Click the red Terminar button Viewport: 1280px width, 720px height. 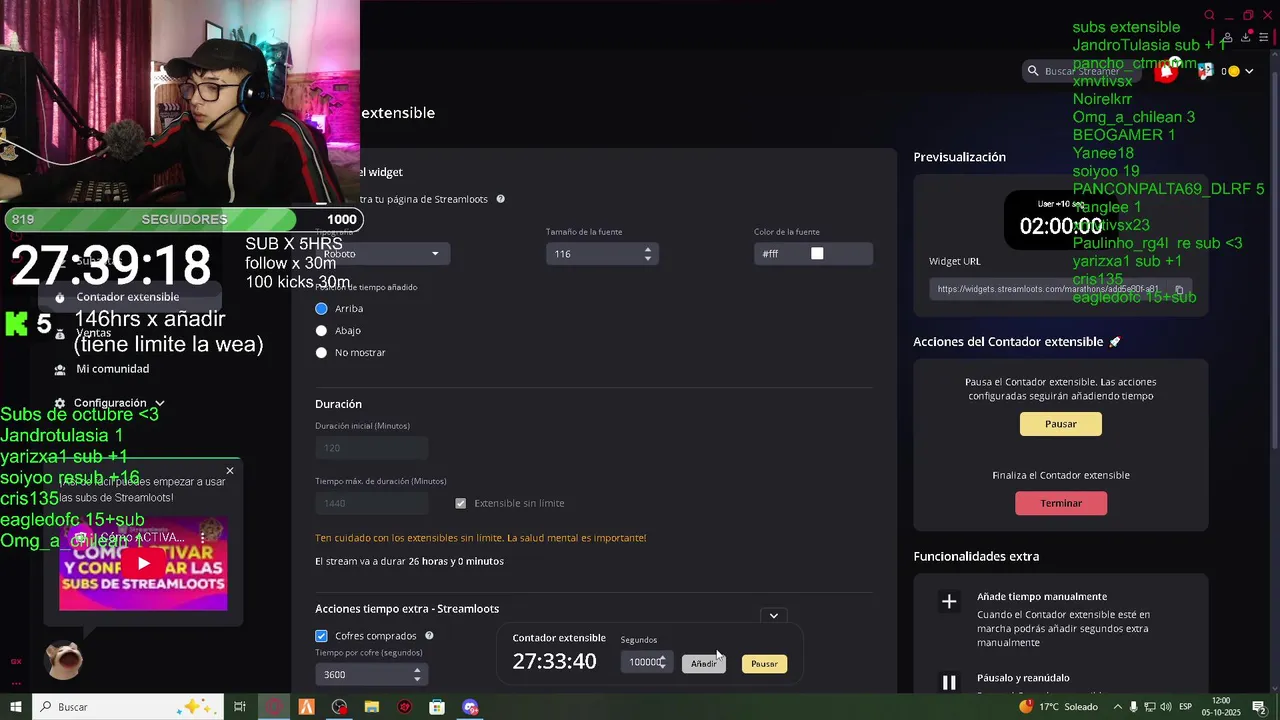click(x=1061, y=503)
